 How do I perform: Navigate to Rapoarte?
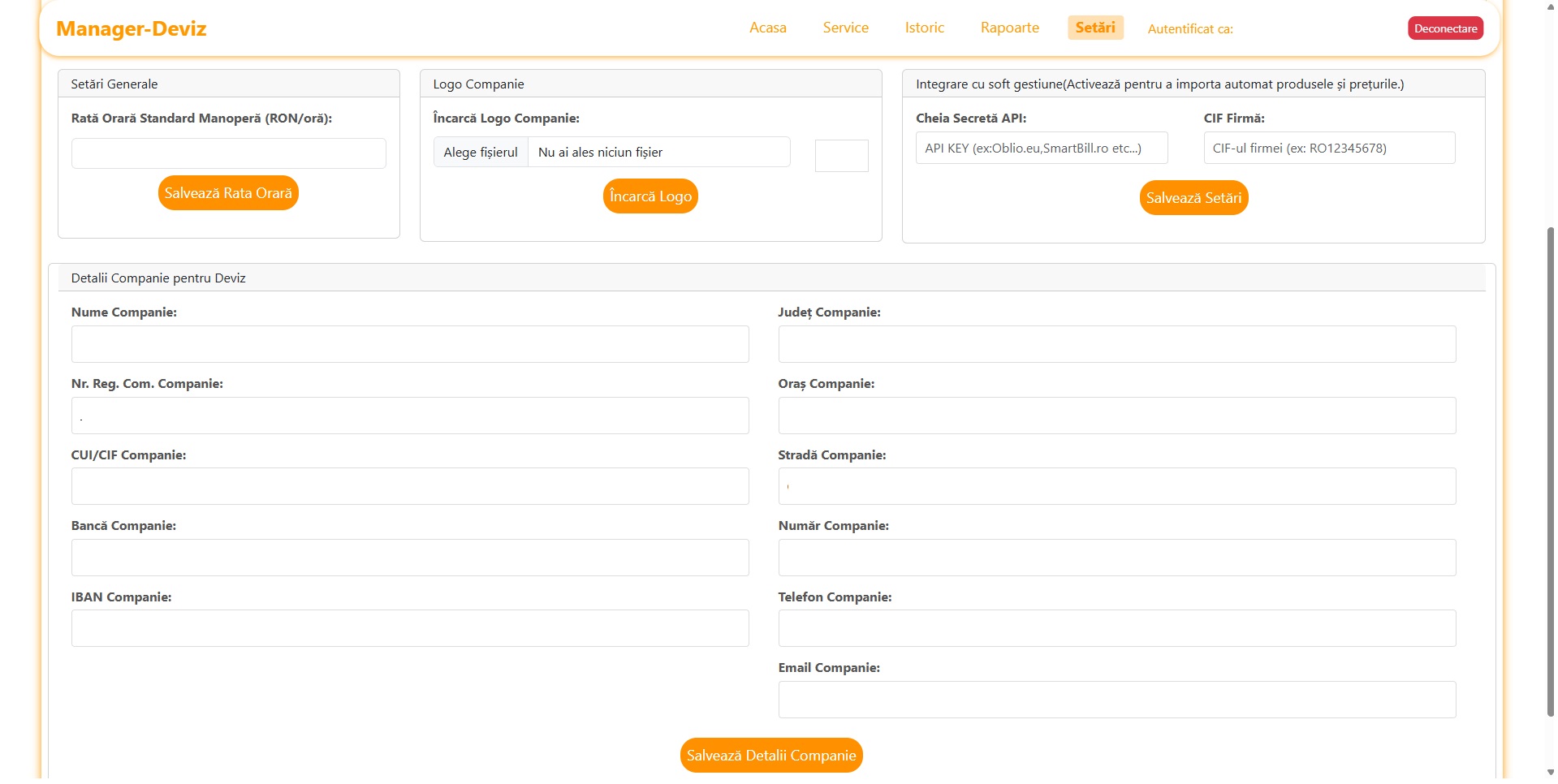(1009, 28)
